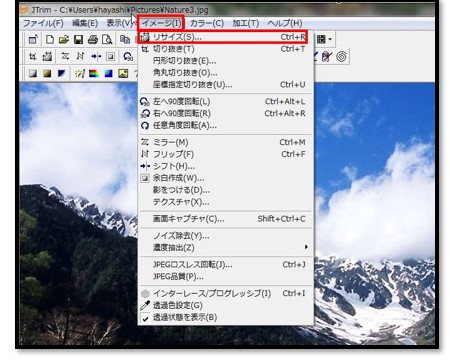This screenshot has height=360, width=450.
Task: Click インターレース/プログレッシブ(I) menu entry
Action: click(x=226, y=293)
